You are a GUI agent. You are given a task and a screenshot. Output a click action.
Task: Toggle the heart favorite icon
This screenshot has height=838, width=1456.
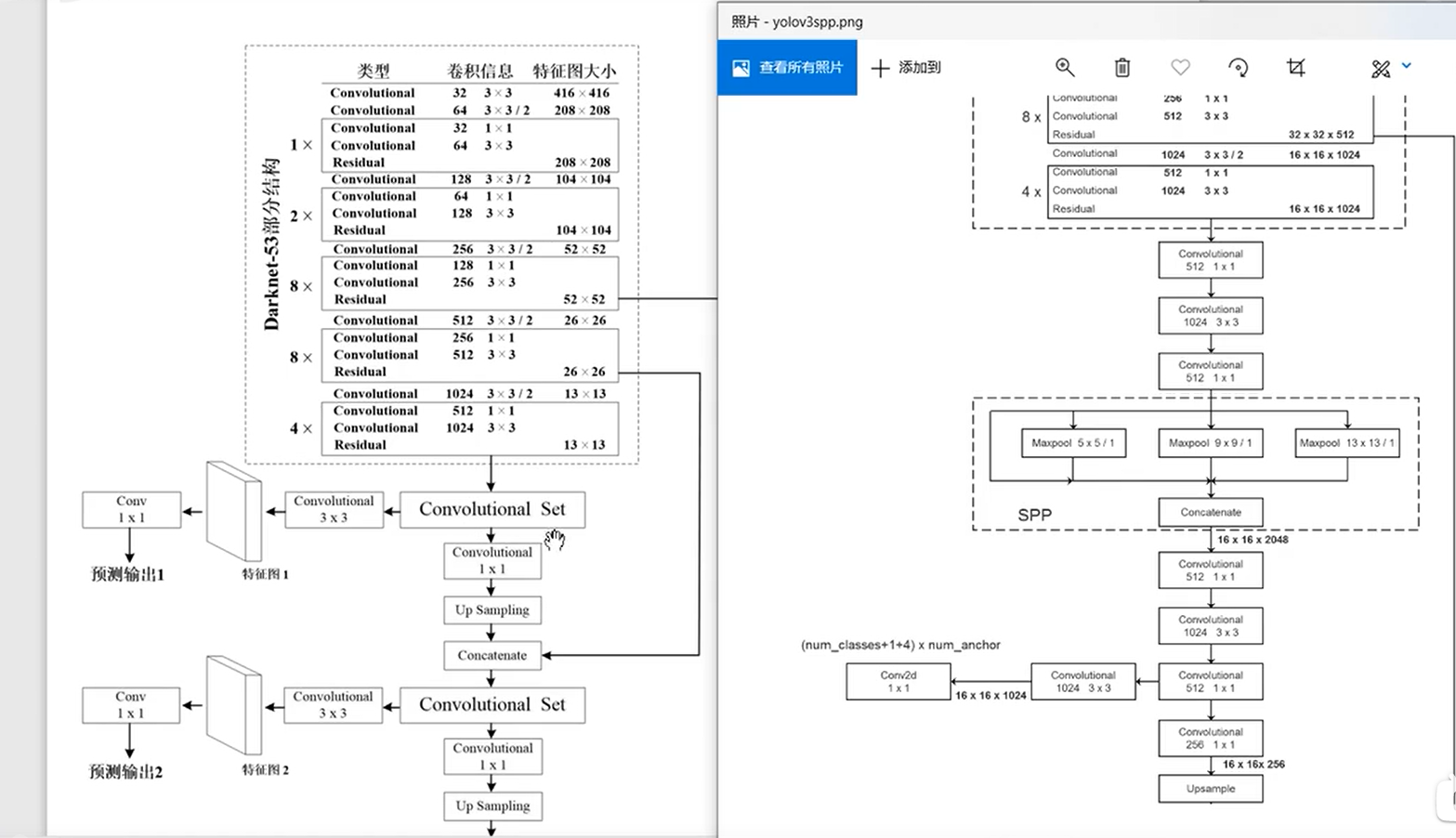coord(1180,67)
